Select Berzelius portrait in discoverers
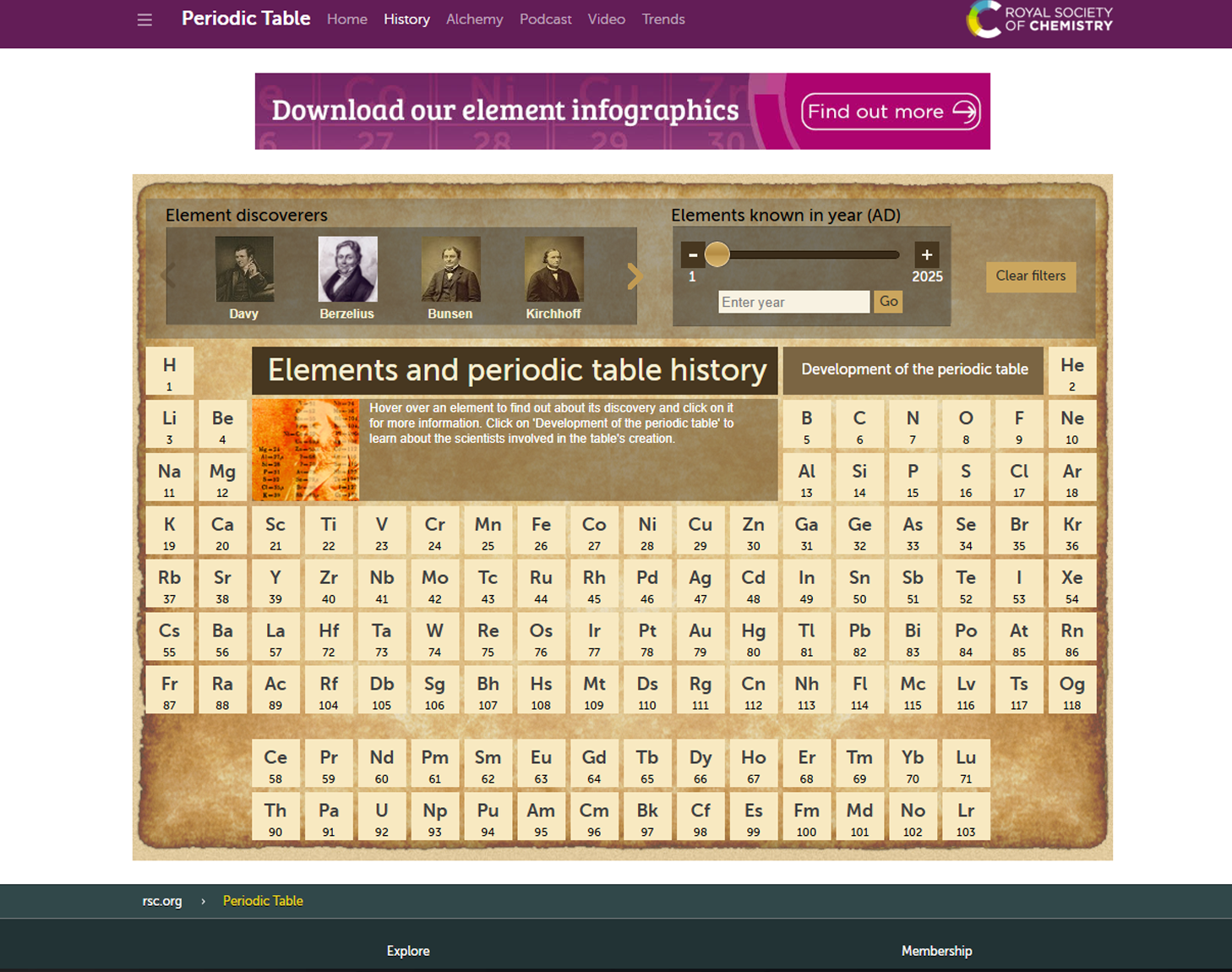1232x972 pixels. coord(347,270)
